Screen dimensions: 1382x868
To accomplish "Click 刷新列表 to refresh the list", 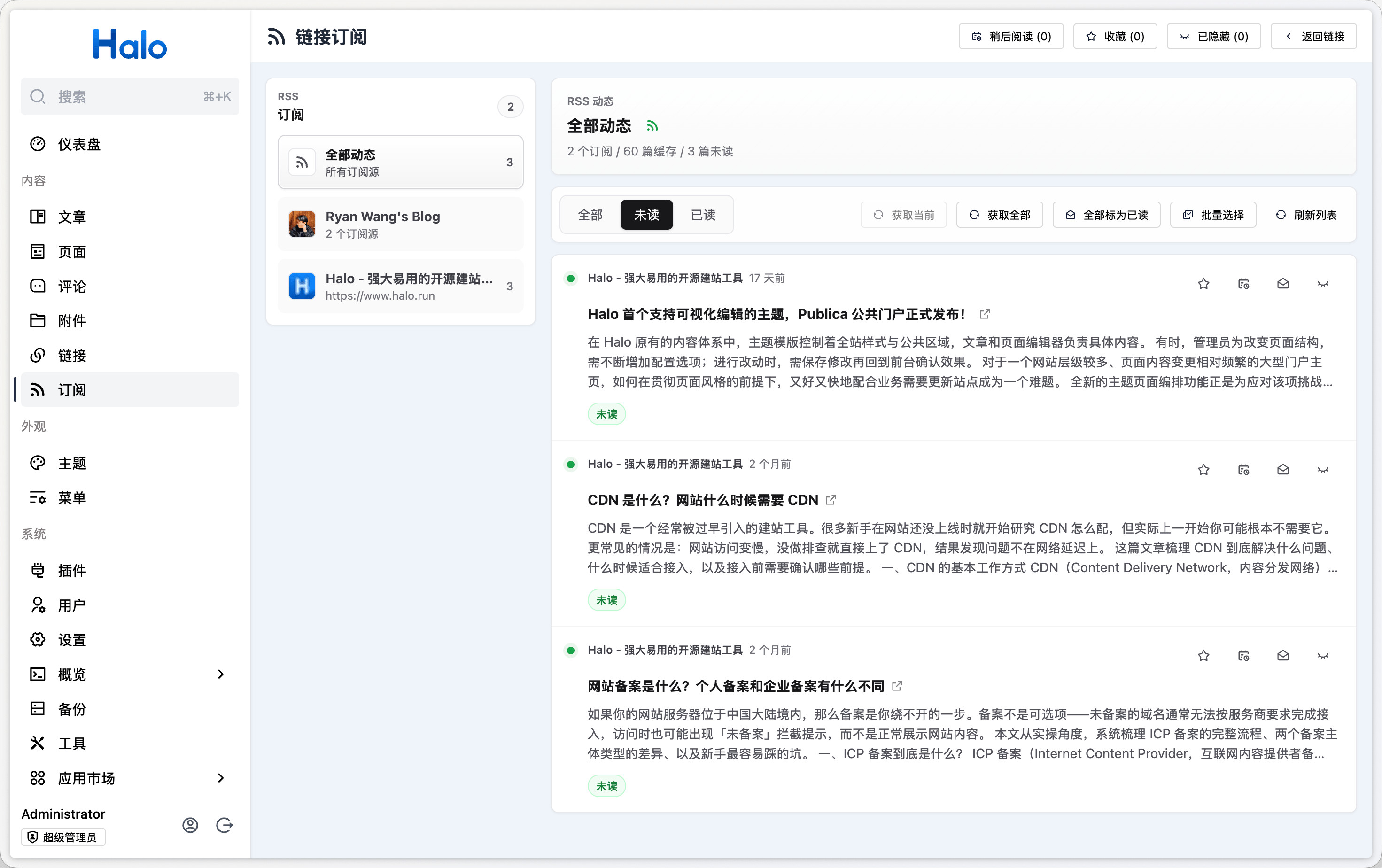I will pyautogui.click(x=1306, y=215).
